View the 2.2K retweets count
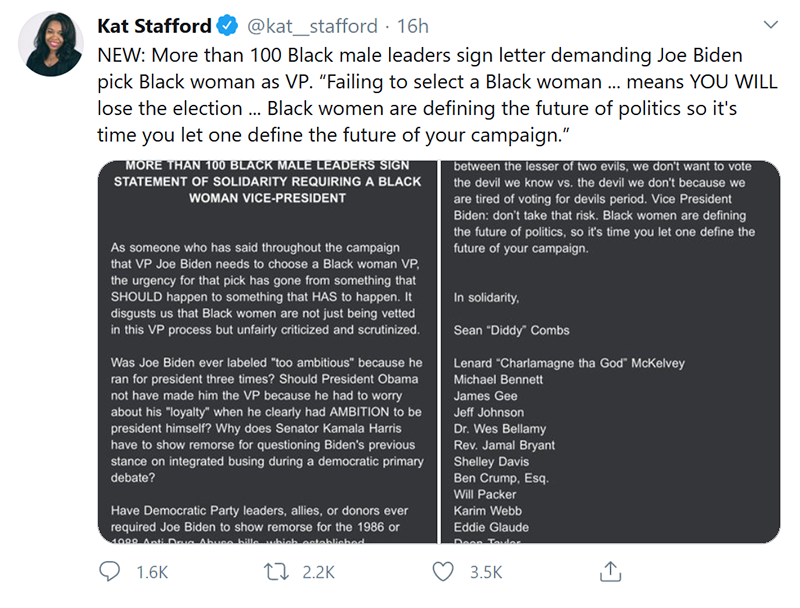Screen dimensions: 800x608 coord(318,572)
